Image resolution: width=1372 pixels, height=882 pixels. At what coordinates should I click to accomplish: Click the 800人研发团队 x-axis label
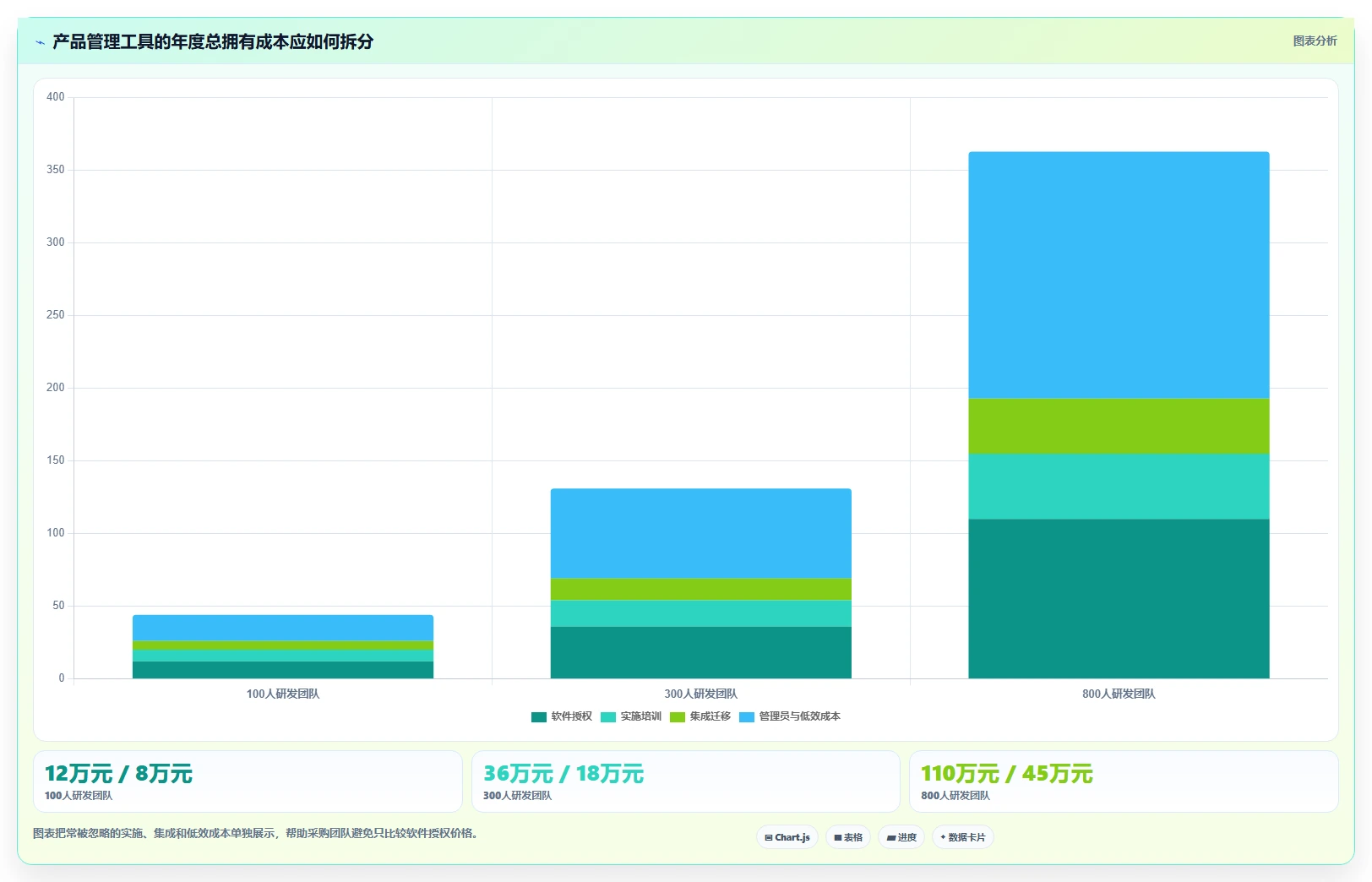tap(1119, 694)
